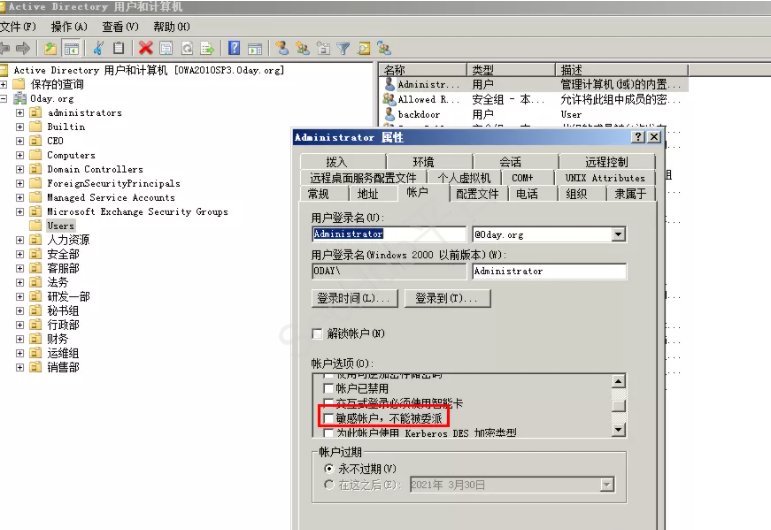Image resolution: width=771 pixels, height=530 pixels.
Task: Click the account options list scrollbar thumb
Action: click(618, 405)
